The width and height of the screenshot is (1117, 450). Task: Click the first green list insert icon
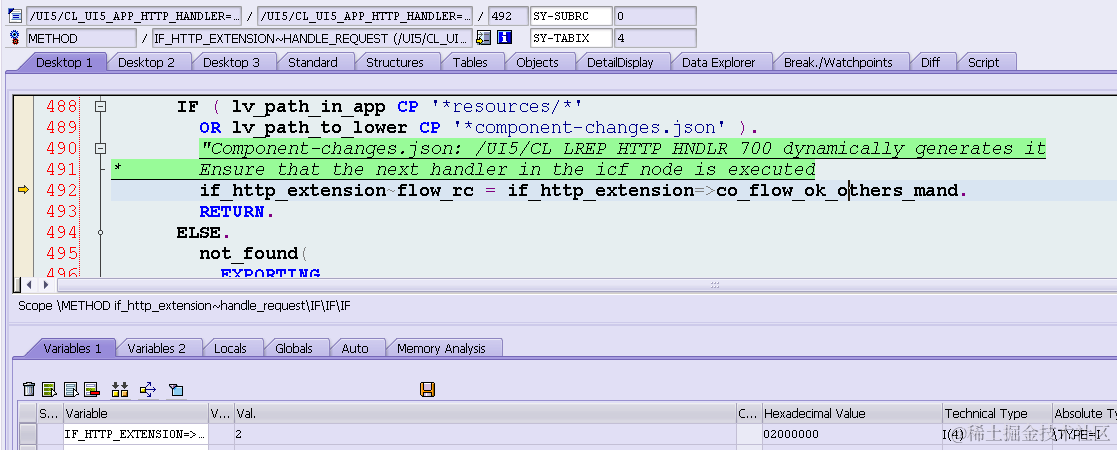coord(50,389)
